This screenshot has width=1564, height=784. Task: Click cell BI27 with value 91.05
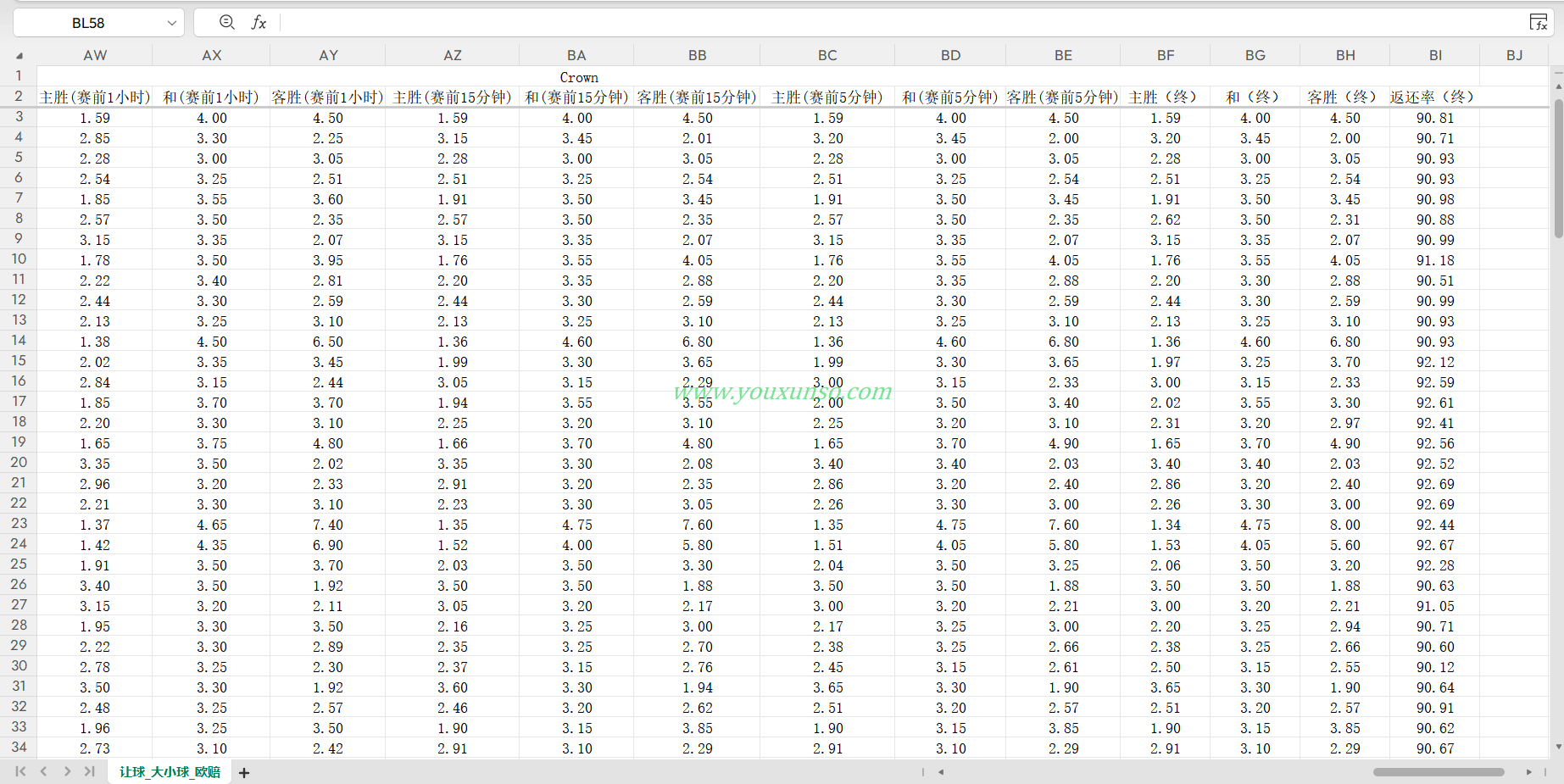click(x=1435, y=606)
